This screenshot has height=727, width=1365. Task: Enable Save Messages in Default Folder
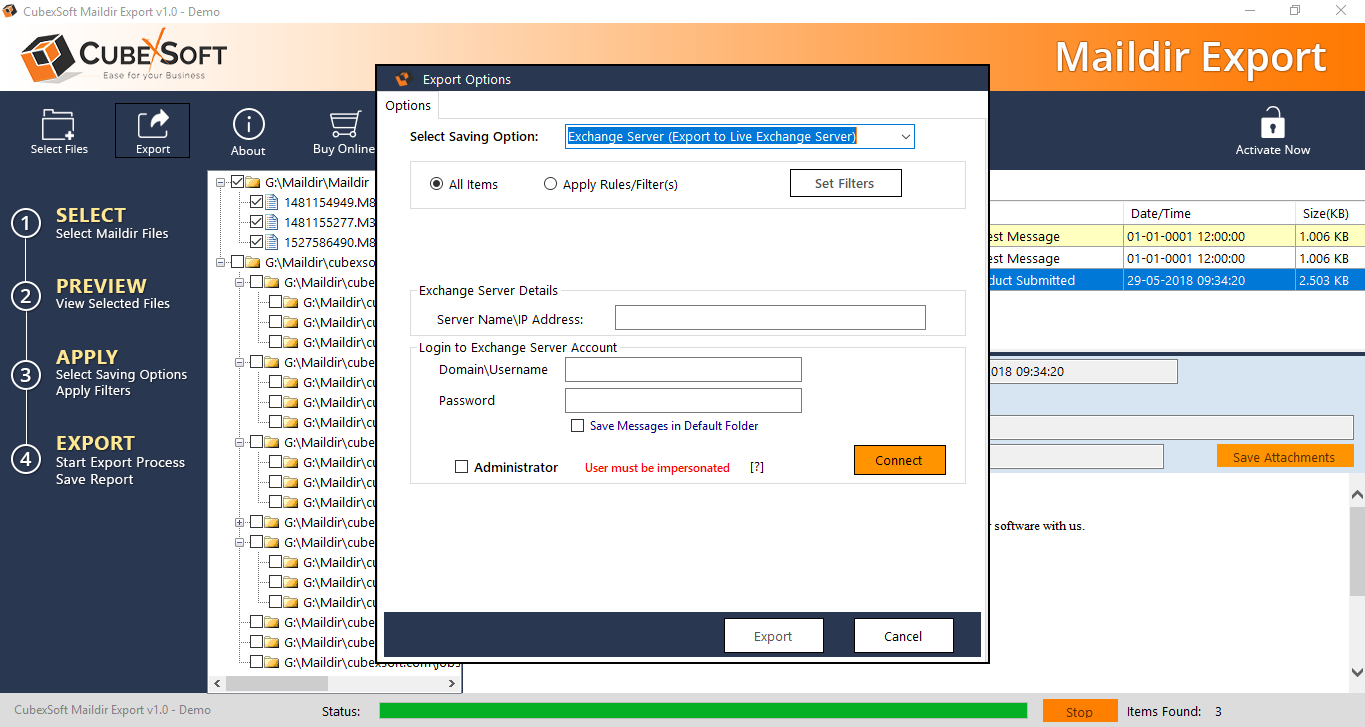pyautogui.click(x=577, y=426)
